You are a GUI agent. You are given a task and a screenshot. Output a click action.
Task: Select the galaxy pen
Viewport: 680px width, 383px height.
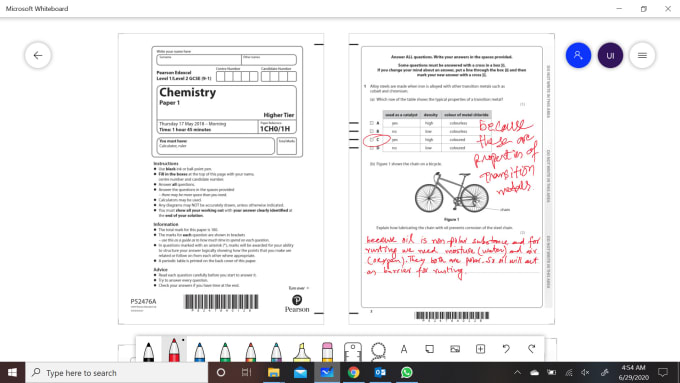(276, 351)
